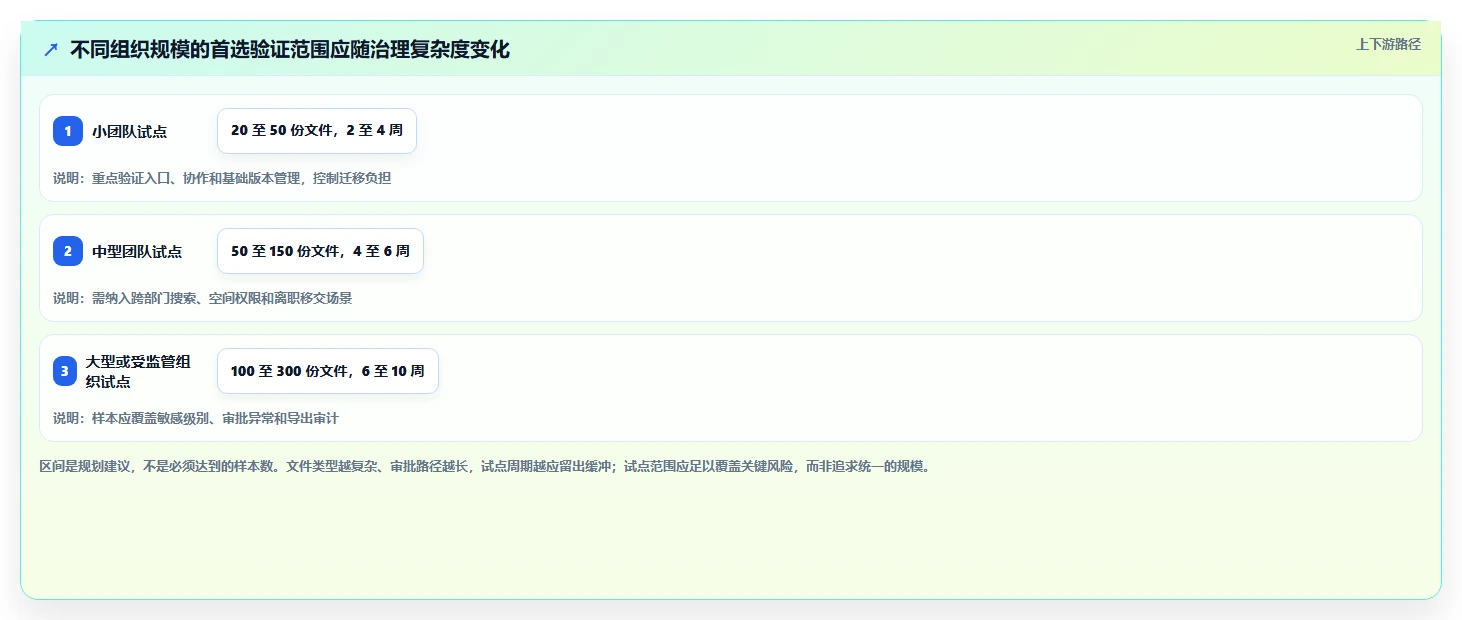Select the 小团队试点 label
The width and height of the screenshot is (1462, 620).
click(x=130, y=131)
